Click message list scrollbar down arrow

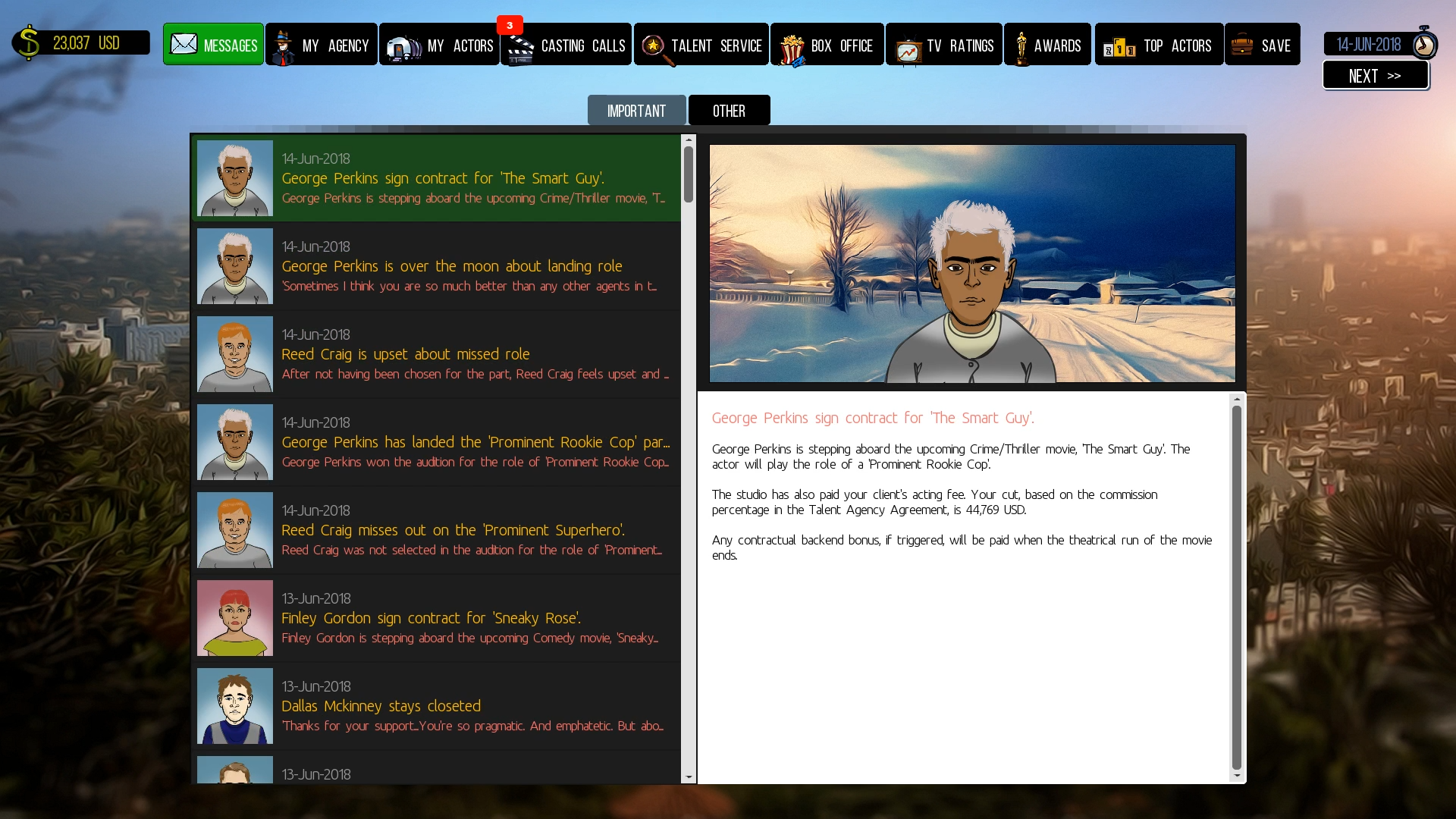(x=689, y=777)
